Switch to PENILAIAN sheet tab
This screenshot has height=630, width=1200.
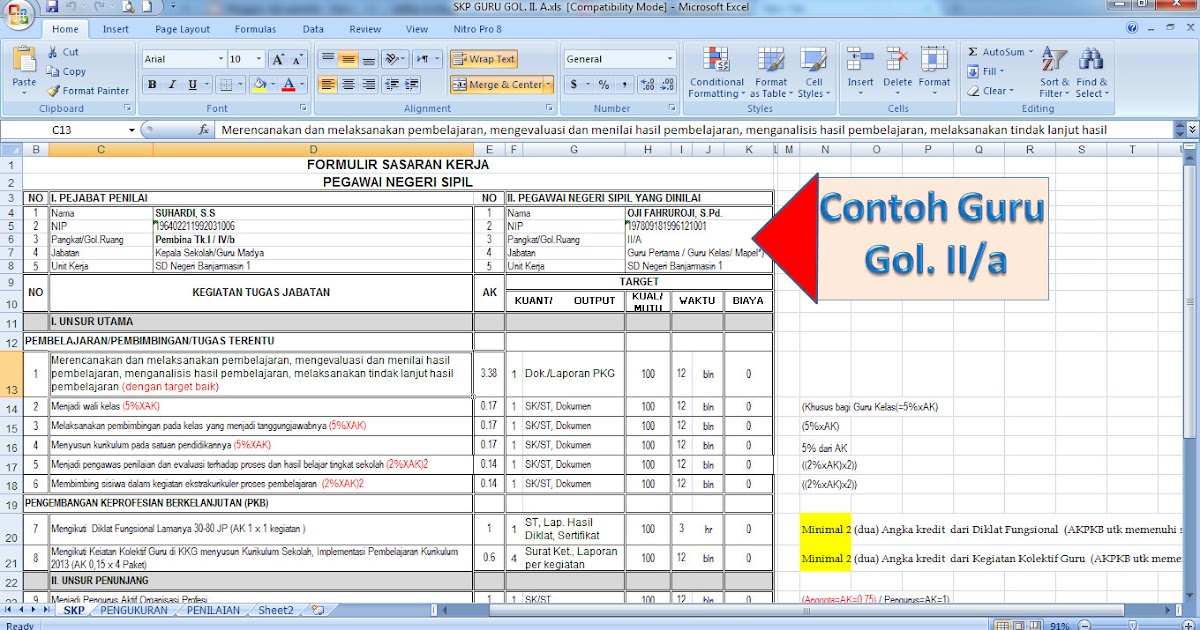tap(214, 610)
